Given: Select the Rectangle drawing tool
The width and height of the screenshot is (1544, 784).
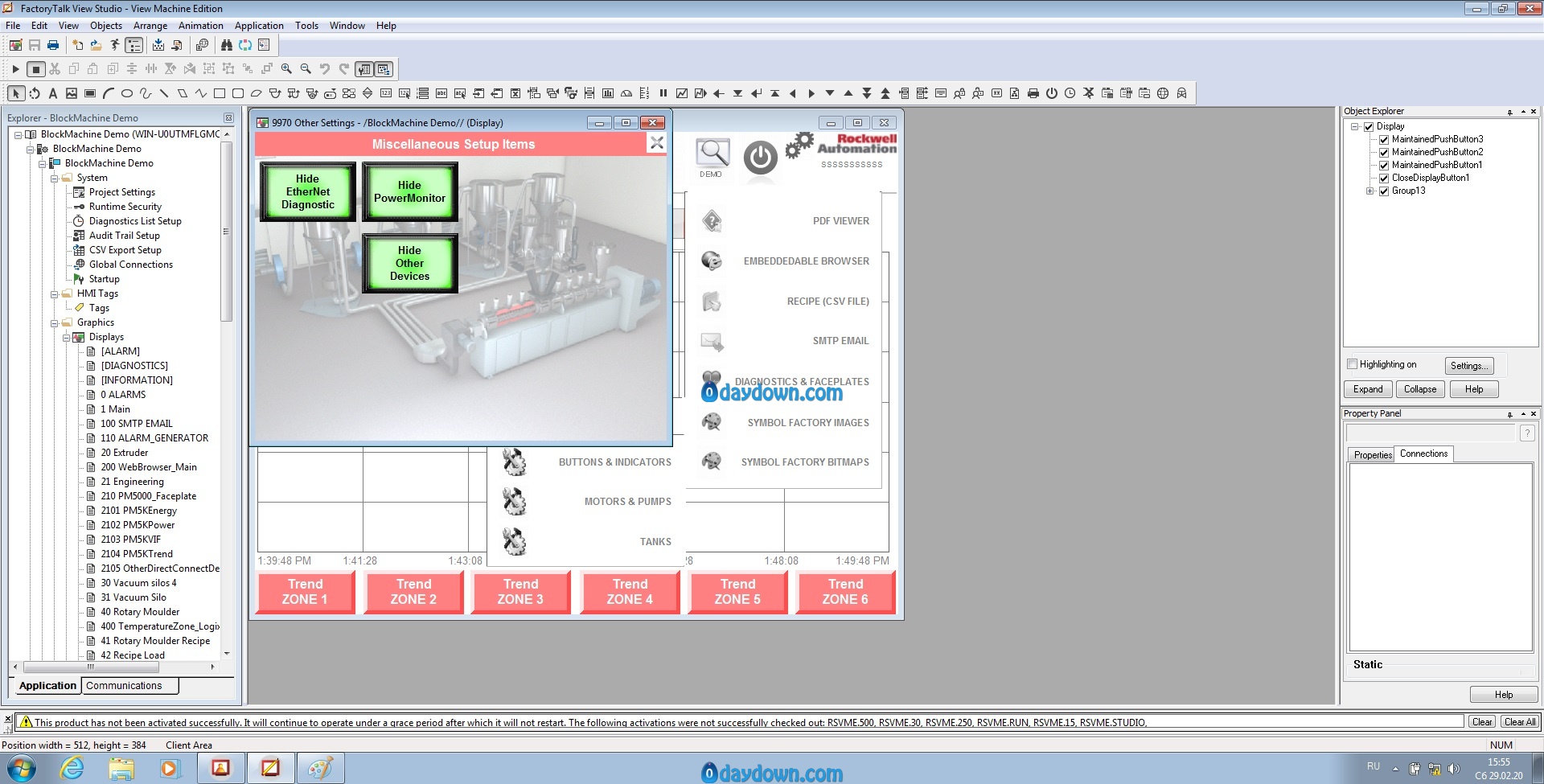Looking at the screenshot, I should click(220, 94).
